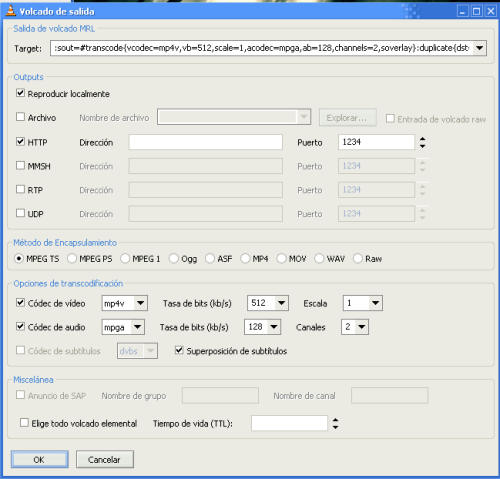500x479 pixels.
Task: Open the mp4v video codec dropdown
Action: (141, 303)
